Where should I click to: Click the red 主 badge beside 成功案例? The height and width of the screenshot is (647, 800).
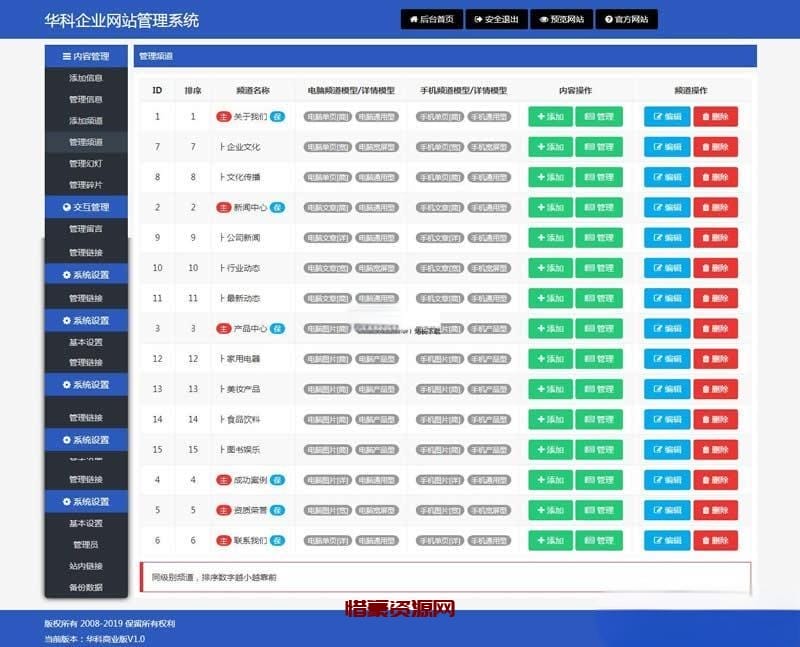(224, 480)
